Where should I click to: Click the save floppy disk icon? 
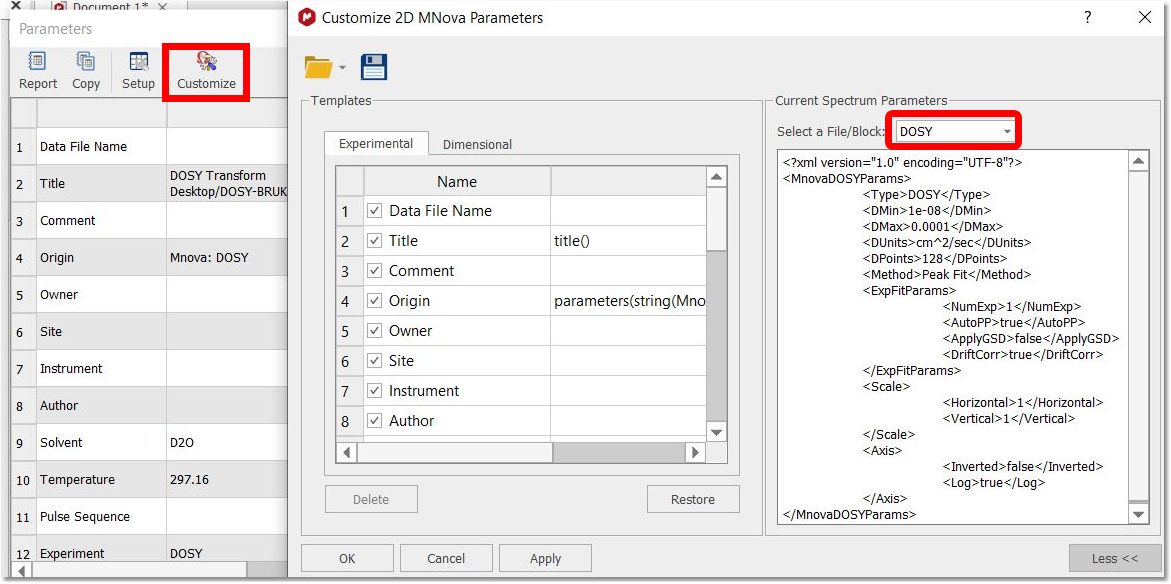click(x=373, y=66)
